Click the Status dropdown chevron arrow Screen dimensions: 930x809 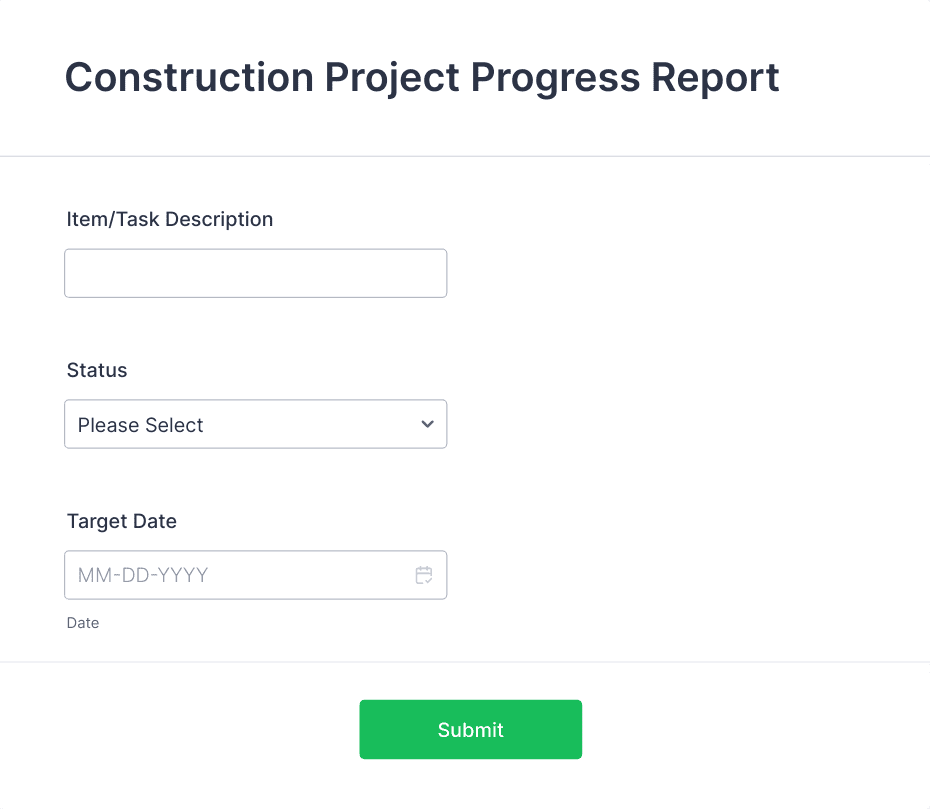coord(427,424)
